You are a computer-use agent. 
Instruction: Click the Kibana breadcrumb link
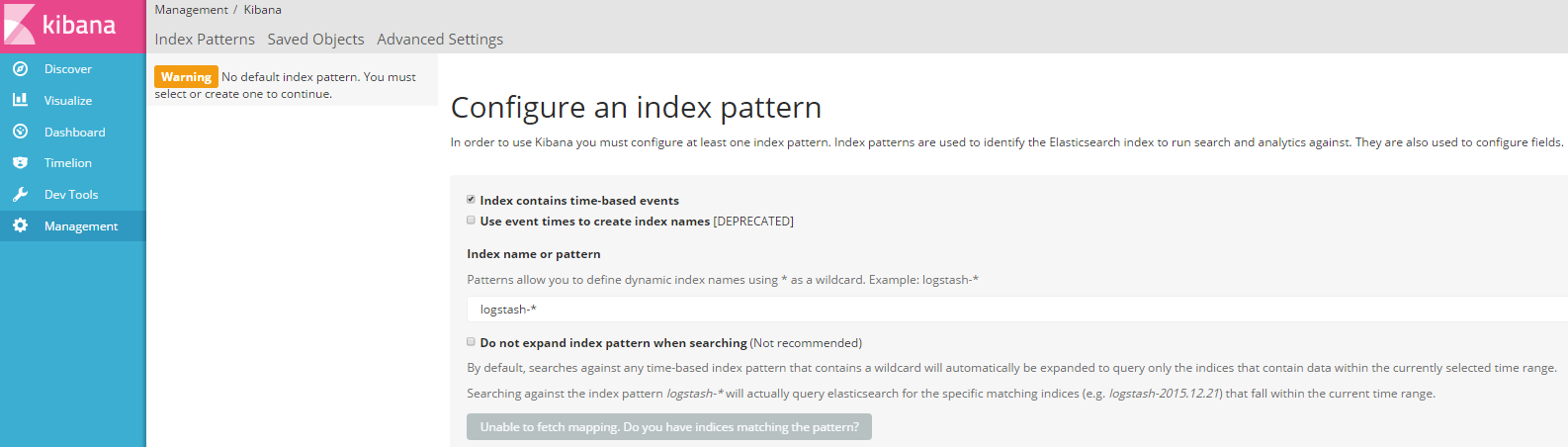263,10
